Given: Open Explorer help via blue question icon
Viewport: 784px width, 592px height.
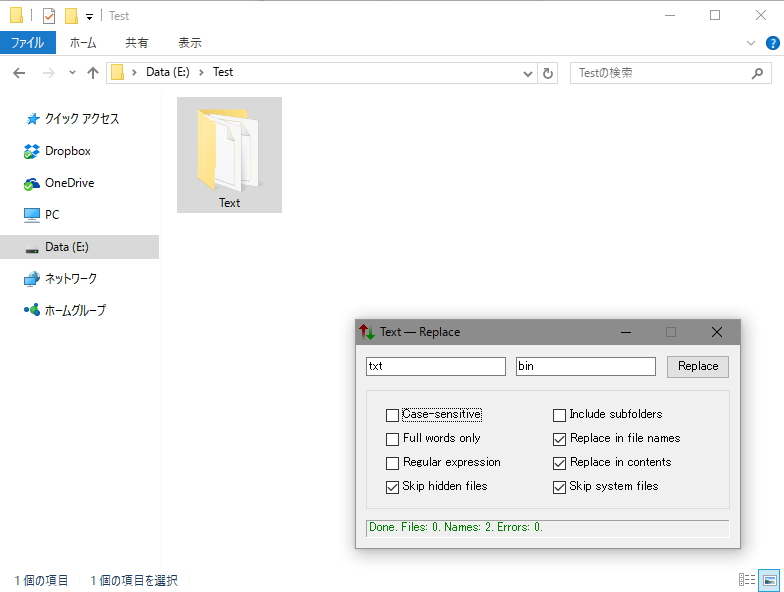Looking at the screenshot, I should [772, 43].
